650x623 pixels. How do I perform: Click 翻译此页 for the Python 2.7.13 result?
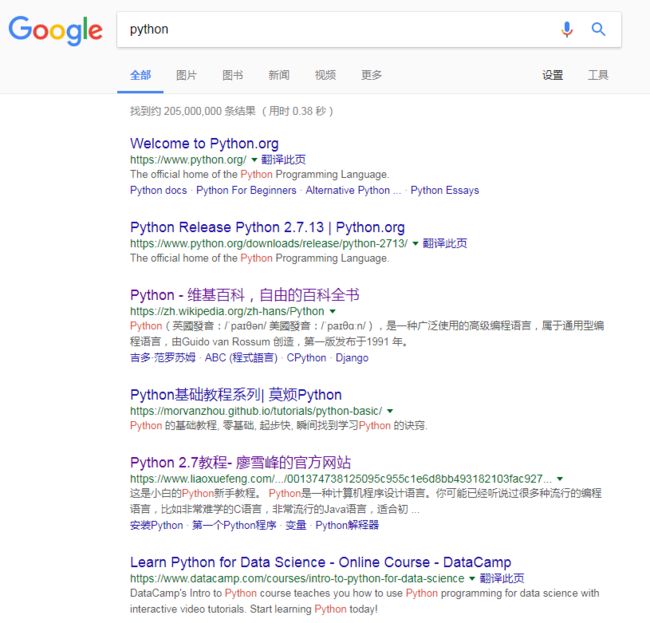445,243
